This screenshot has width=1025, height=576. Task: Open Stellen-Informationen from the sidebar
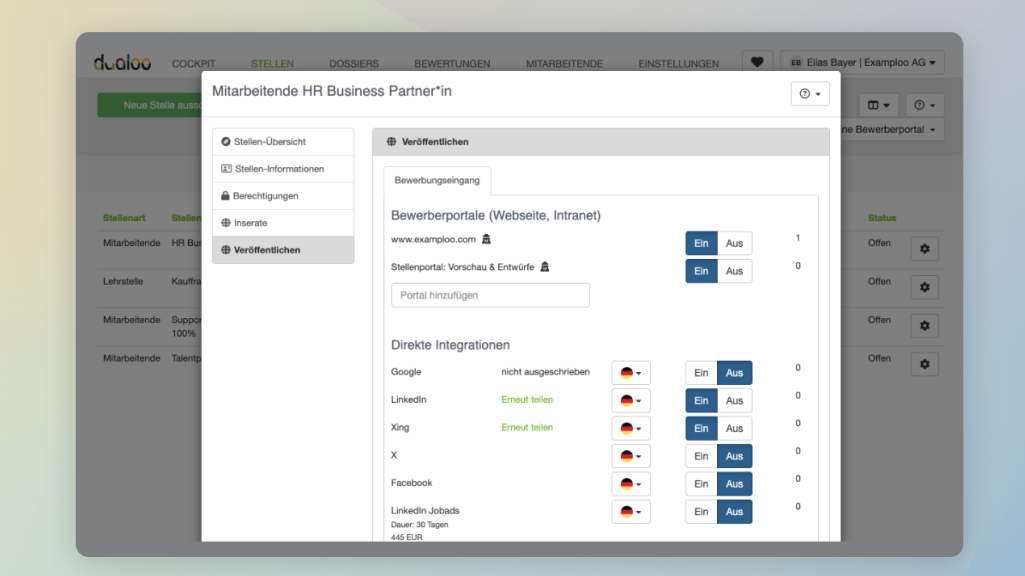point(281,168)
